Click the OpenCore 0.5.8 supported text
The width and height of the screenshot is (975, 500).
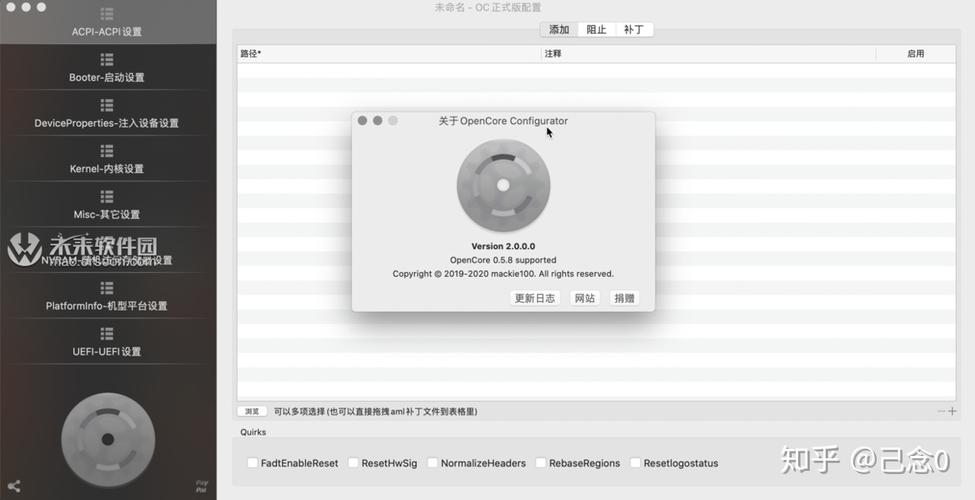tap(503, 260)
